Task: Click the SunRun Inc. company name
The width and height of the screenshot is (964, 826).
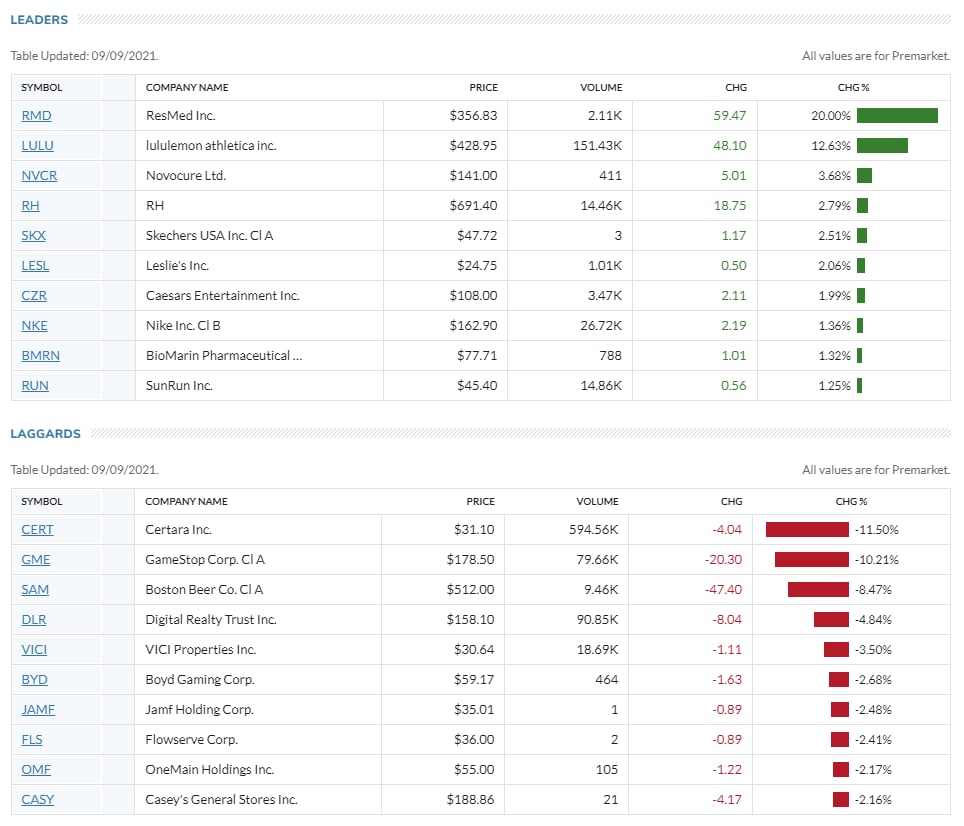Action: click(179, 386)
